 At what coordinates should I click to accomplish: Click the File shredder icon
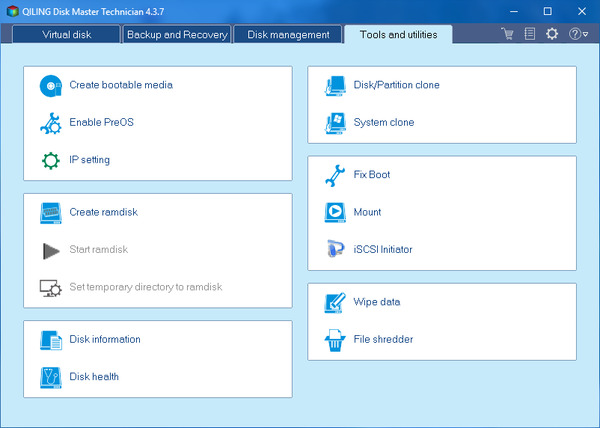pyautogui.click(x=335, y=340)
